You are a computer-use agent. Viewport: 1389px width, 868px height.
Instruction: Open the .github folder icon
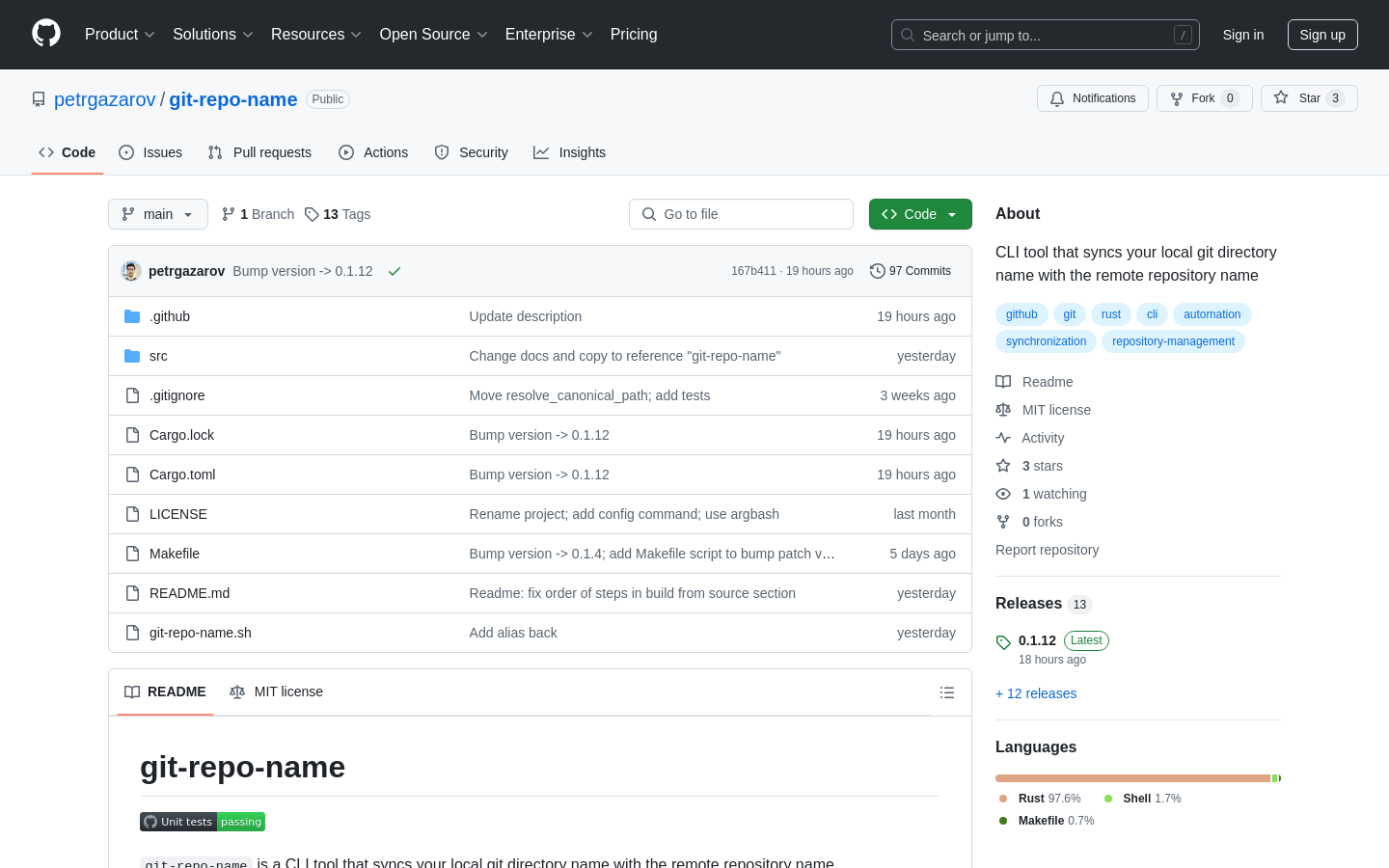point(132,316)
